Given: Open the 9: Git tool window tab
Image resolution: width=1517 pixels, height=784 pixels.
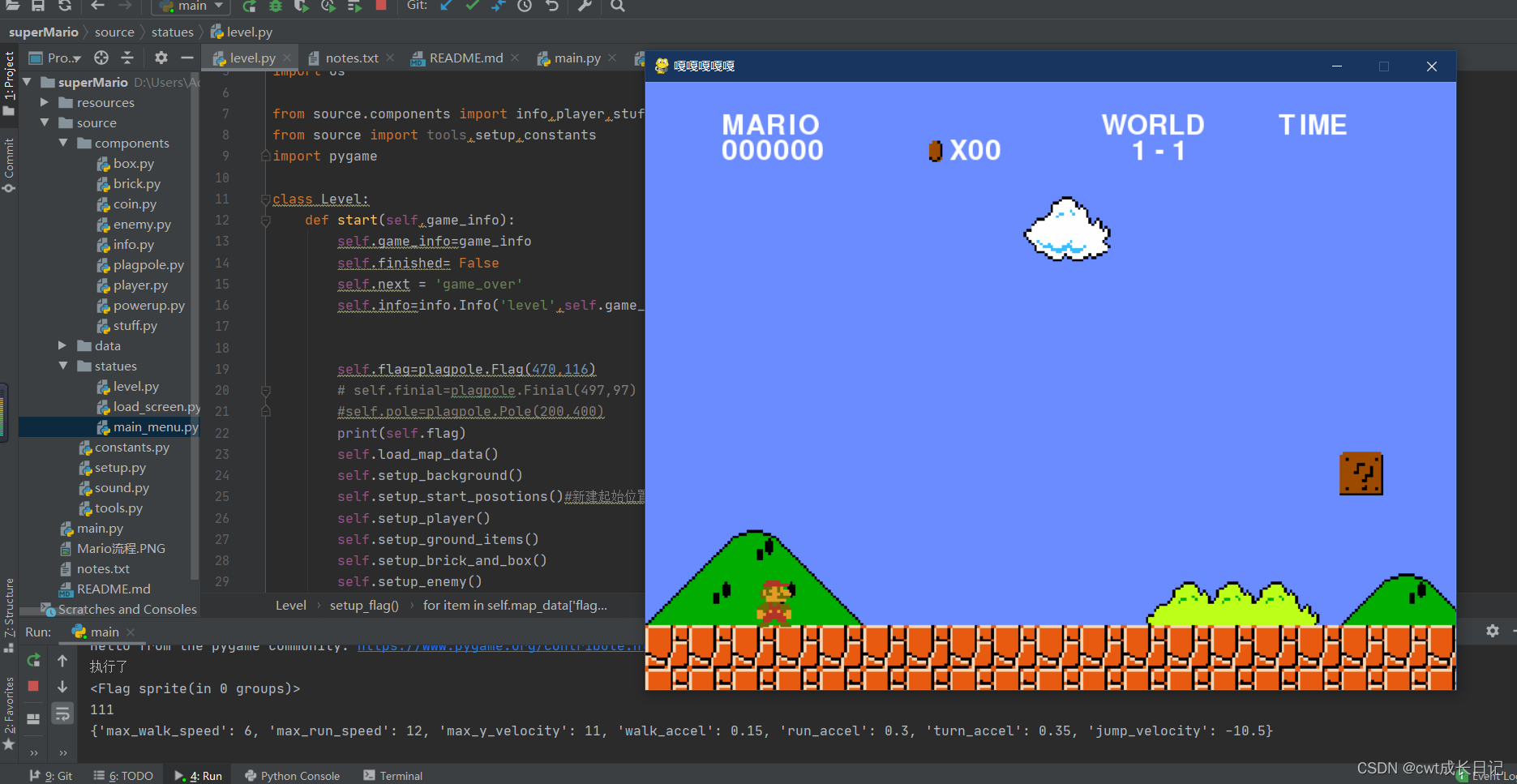Looking at the screenshot, I should click(x=51, y=776).
